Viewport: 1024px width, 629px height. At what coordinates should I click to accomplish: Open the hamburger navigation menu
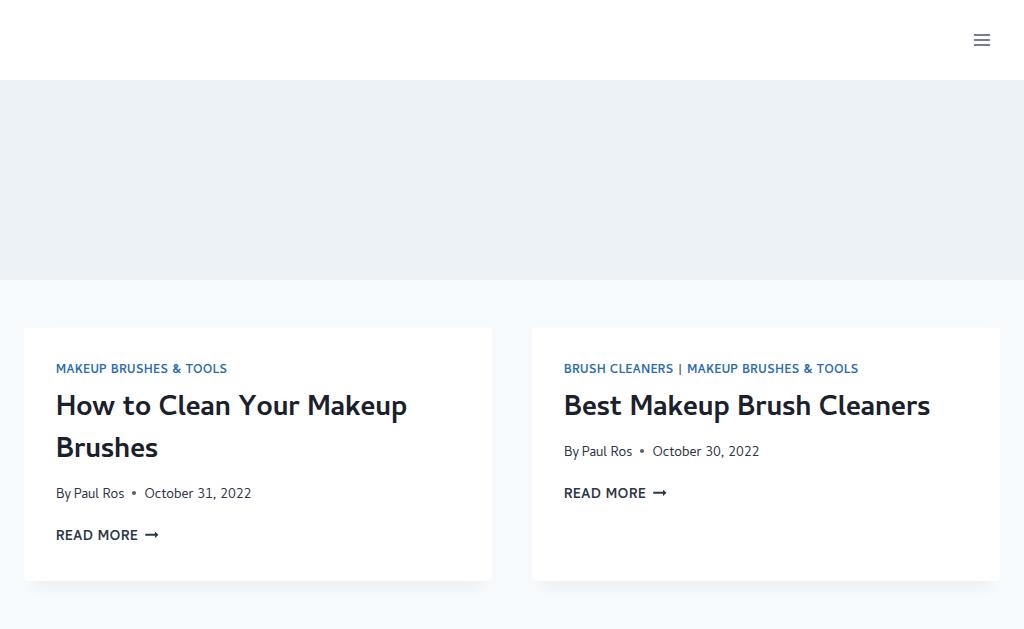tap(982, 40)
